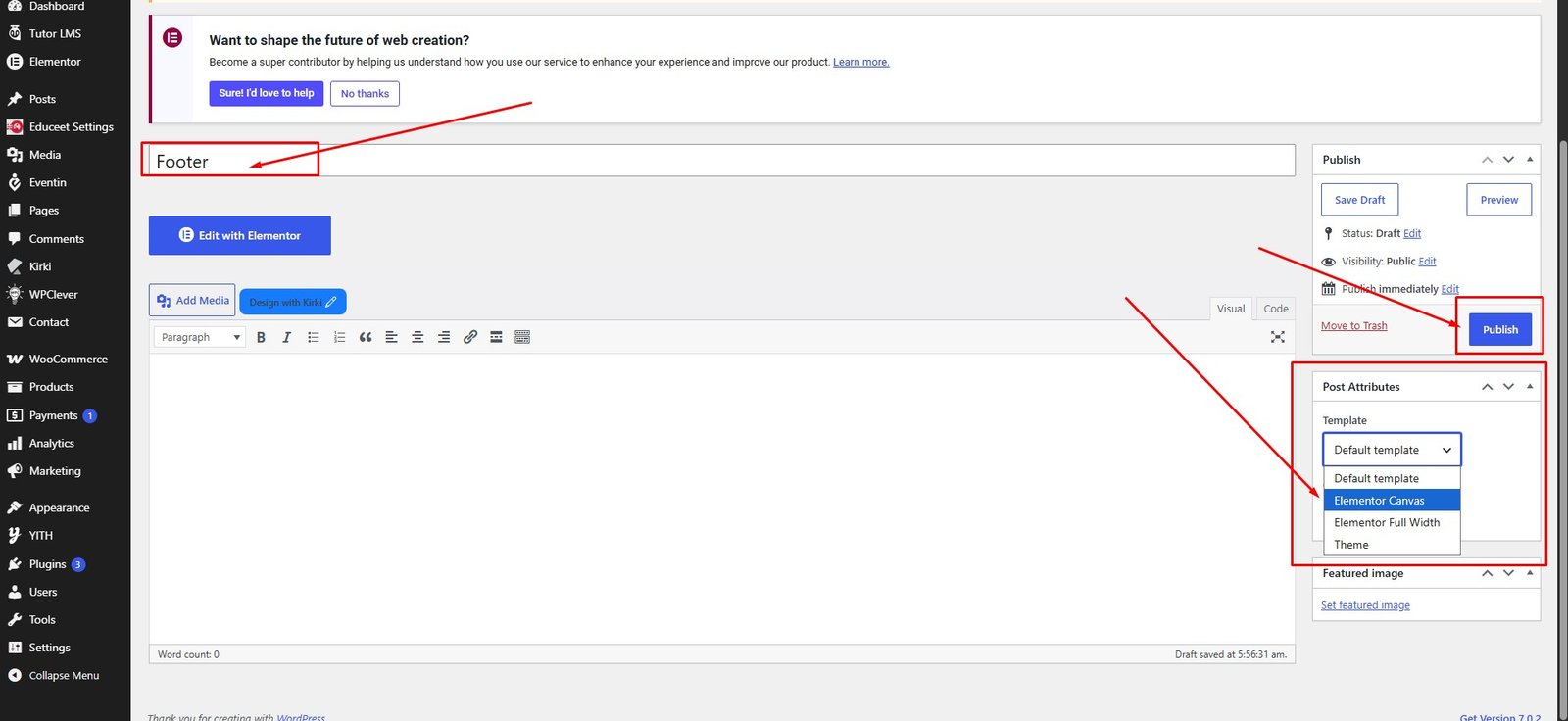Click the Publish button
The width and height of the screenshot is (1568, 721).
tap(1499, 330)
